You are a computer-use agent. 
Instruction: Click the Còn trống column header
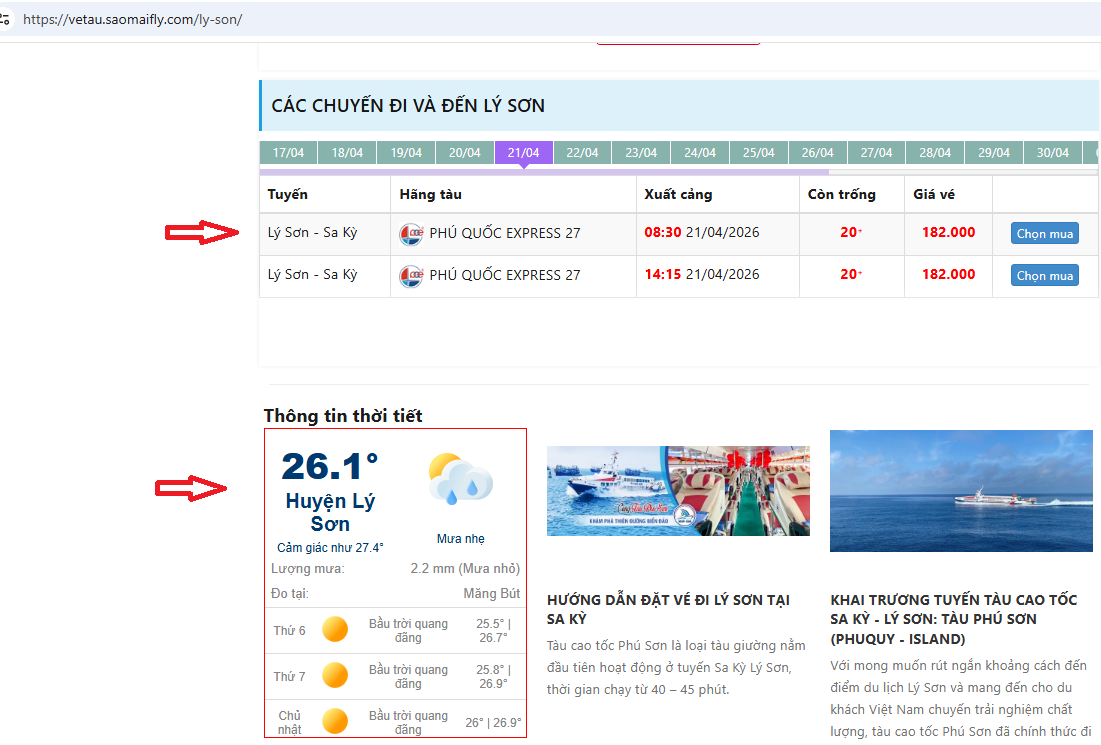pos(841,195)
